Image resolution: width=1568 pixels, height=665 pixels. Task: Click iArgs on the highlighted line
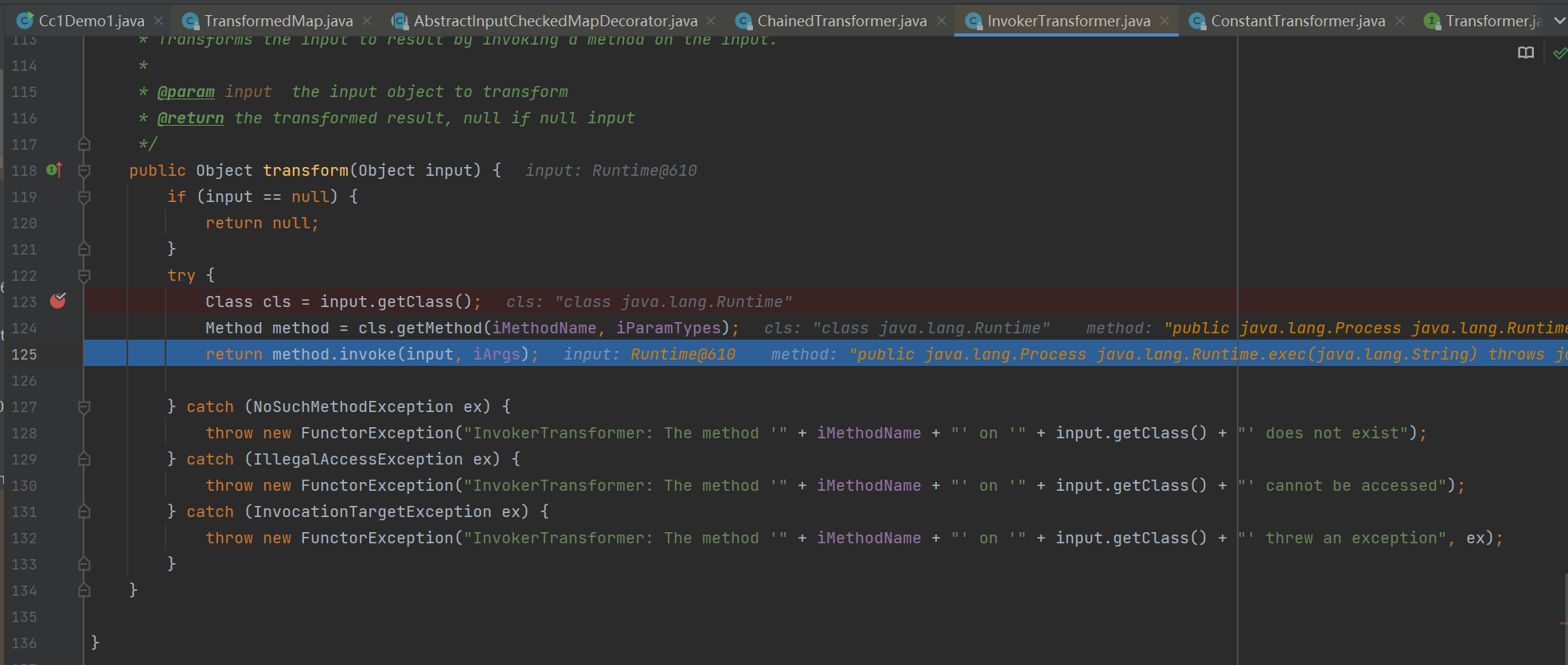pos(497,354)
